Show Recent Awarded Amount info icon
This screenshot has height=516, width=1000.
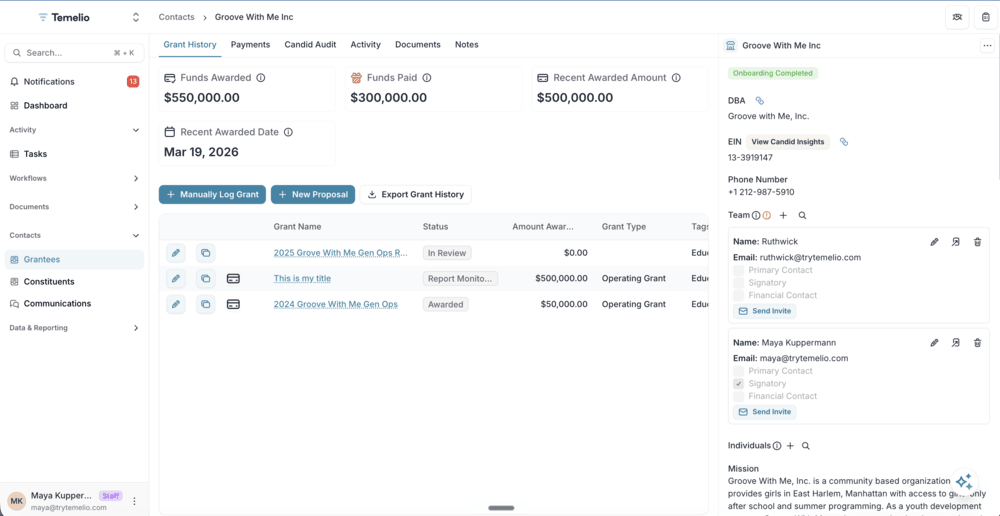(x=676, y=78)
